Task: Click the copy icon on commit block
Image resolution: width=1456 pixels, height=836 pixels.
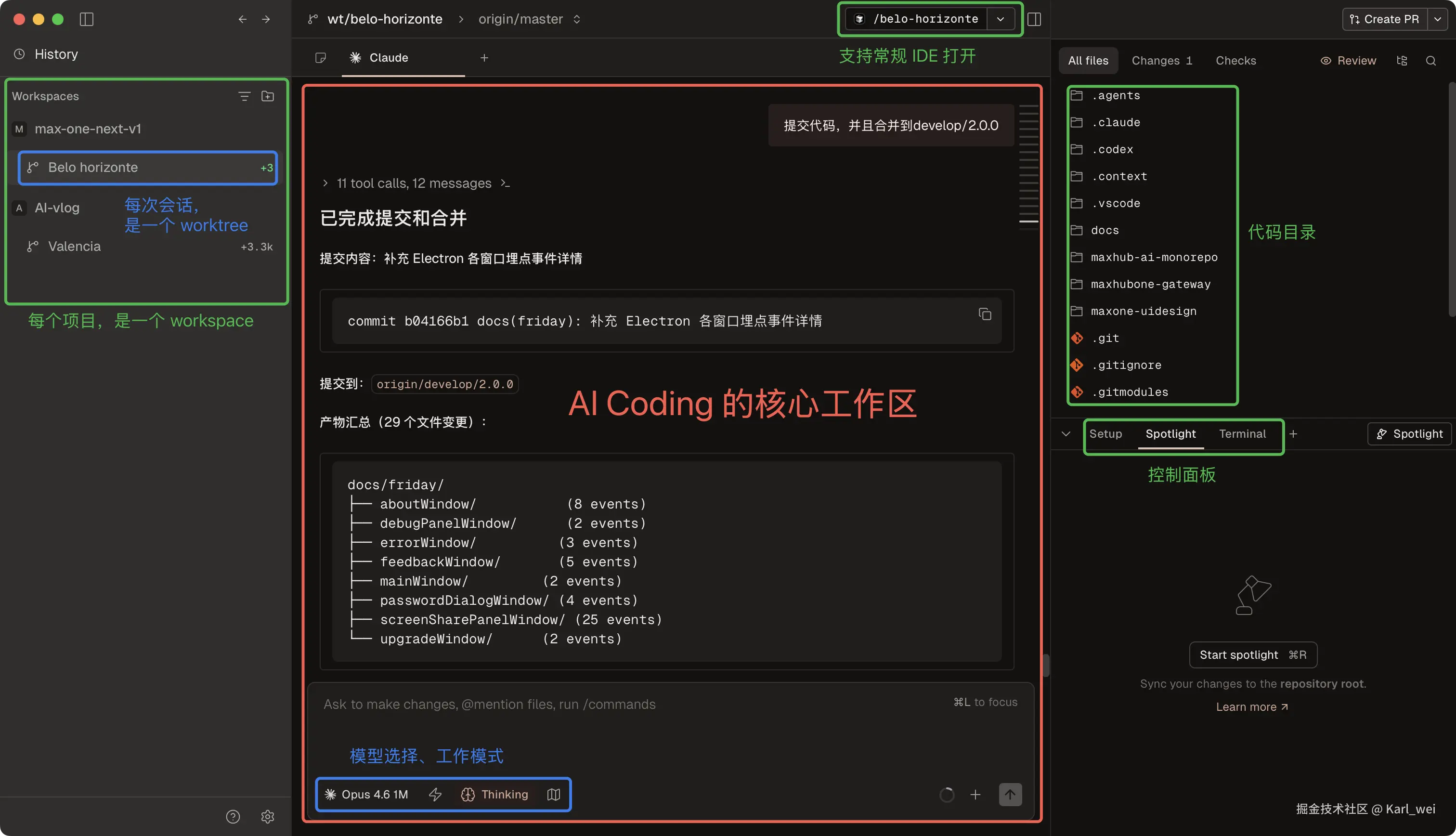Action: click(x=985, y=314)
